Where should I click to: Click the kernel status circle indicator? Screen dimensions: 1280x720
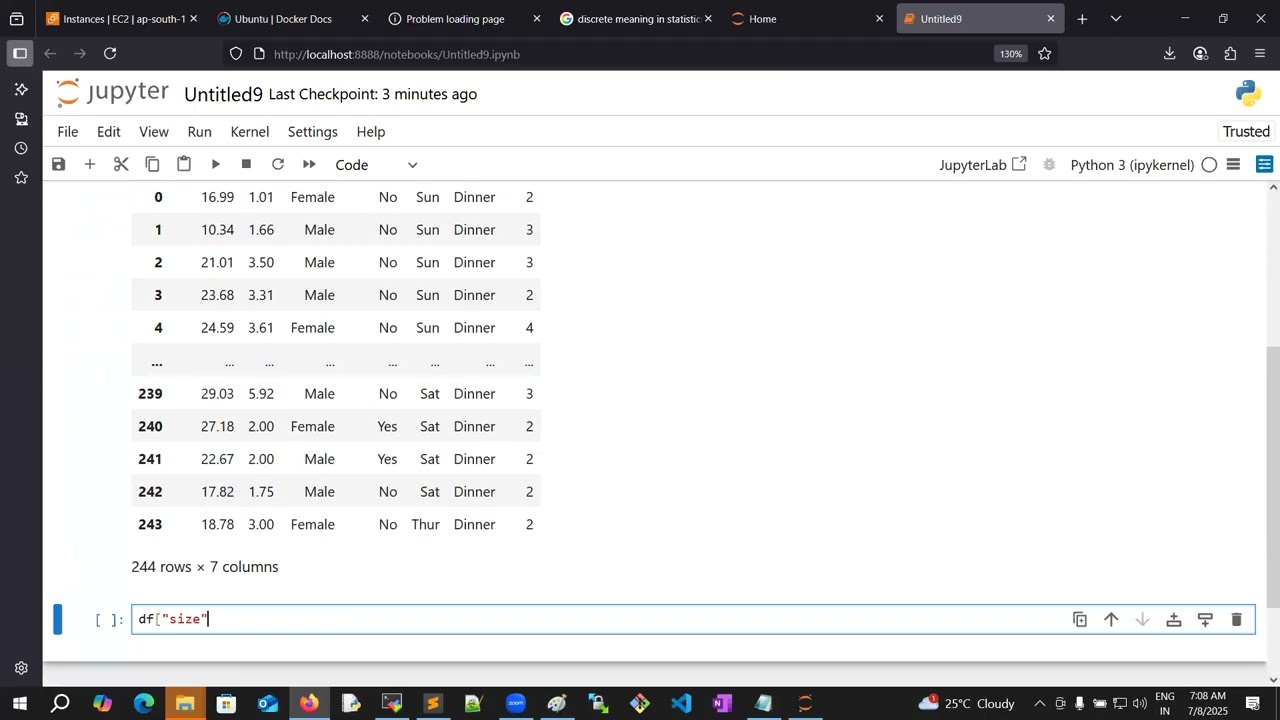1209,165
